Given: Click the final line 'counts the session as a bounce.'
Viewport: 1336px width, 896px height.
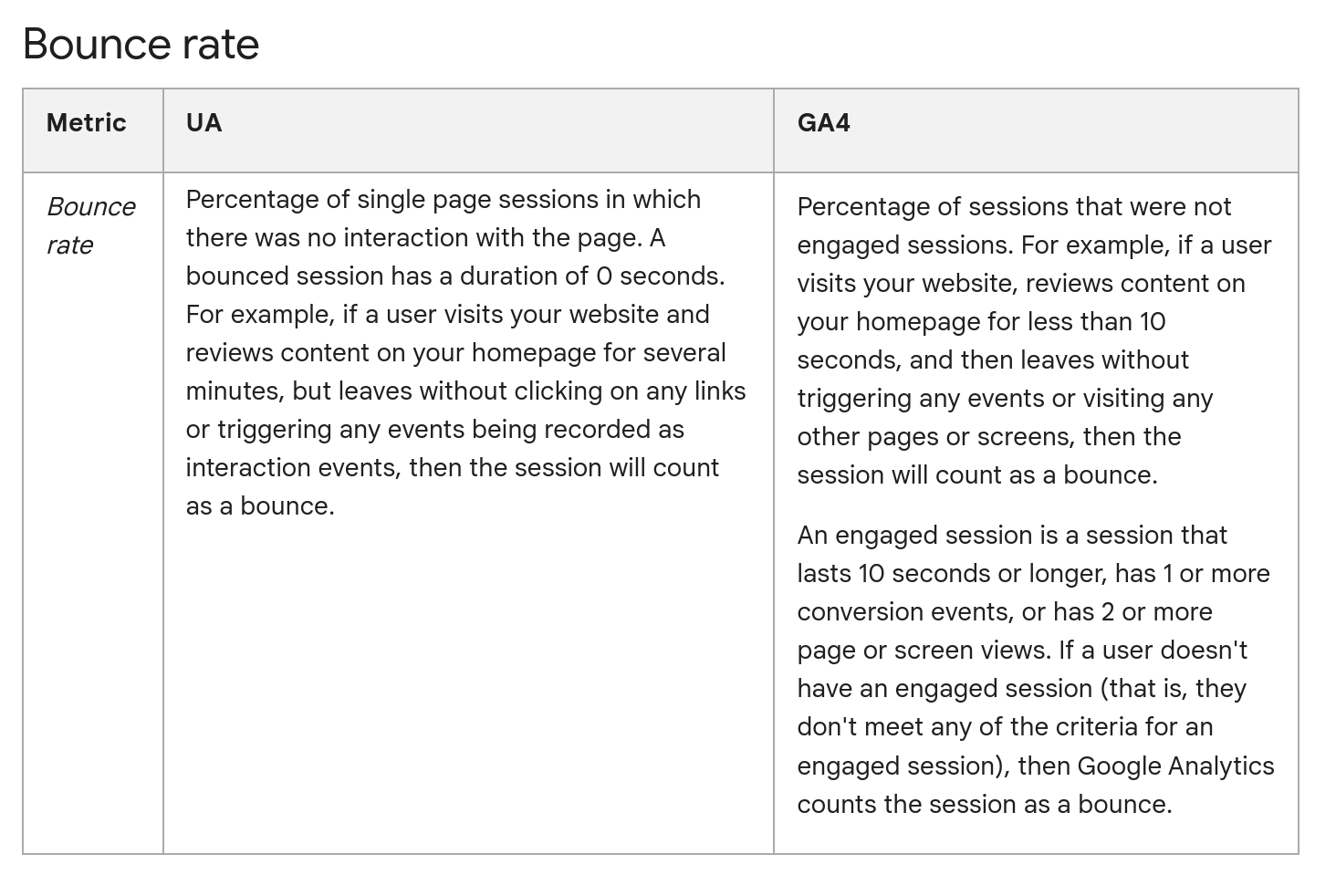Looking at the screenshot, I should tap(985, 804).
